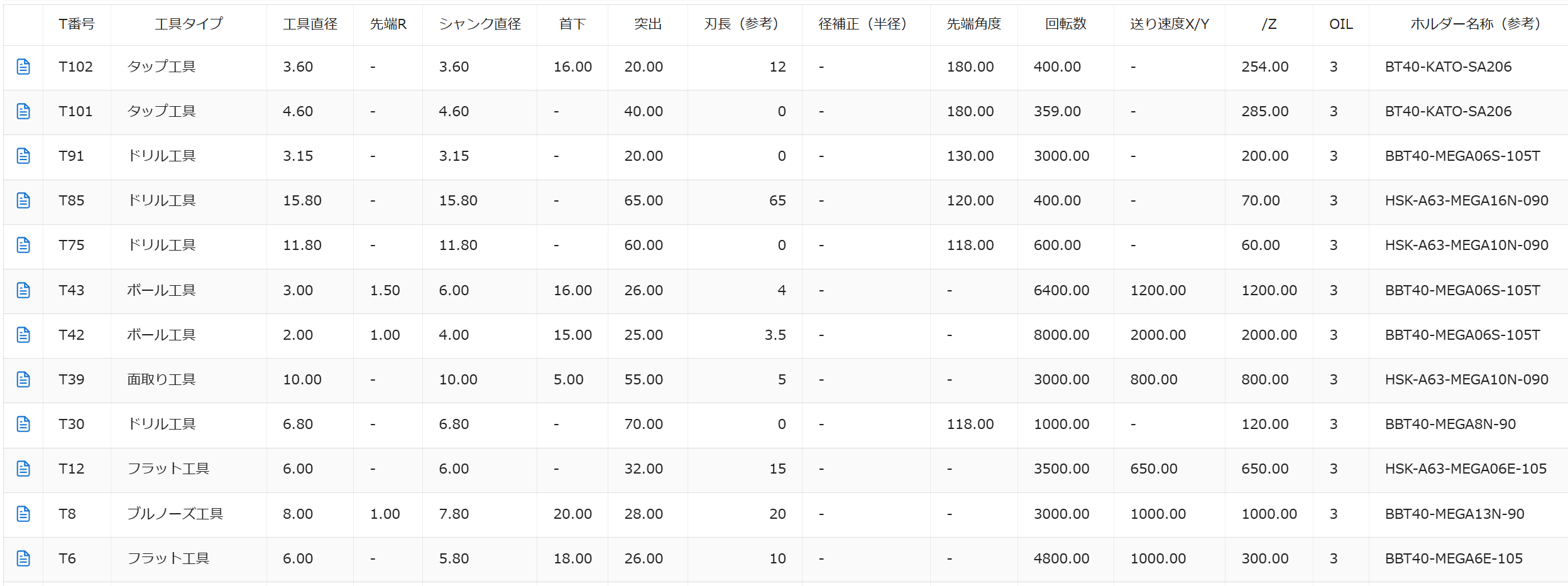This screenshot has width=1568, height=586.
Task: Select the document icon for T39
Action: [23, 379]
